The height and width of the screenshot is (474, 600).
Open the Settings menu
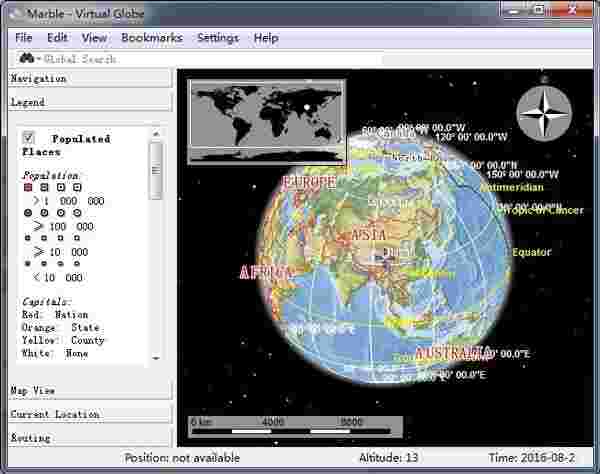(217, 38)
